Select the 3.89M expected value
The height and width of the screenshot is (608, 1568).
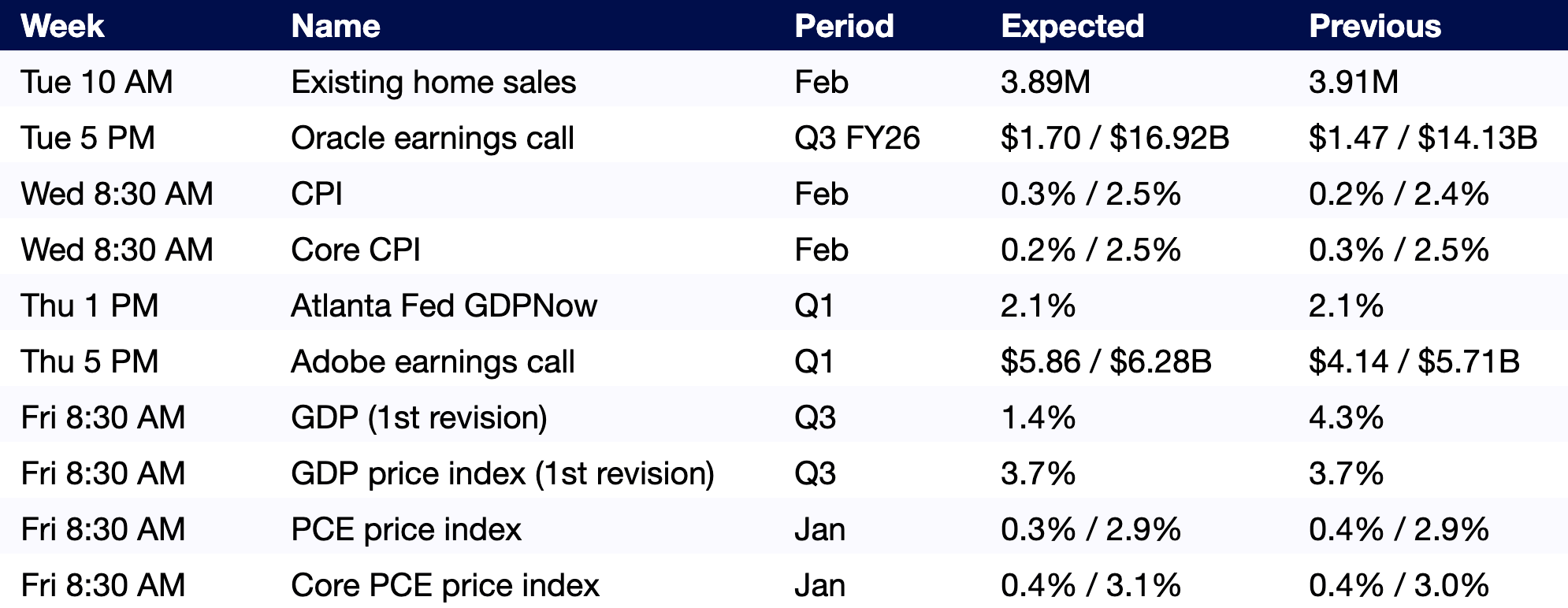(1046, 82)
